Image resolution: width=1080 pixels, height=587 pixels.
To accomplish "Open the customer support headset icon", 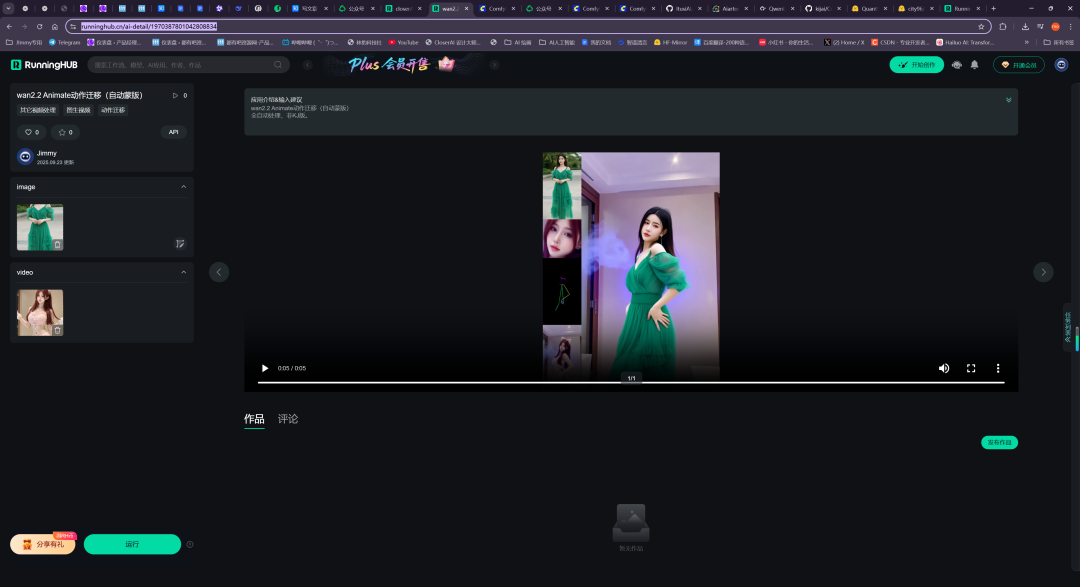I will click(957, 65).
